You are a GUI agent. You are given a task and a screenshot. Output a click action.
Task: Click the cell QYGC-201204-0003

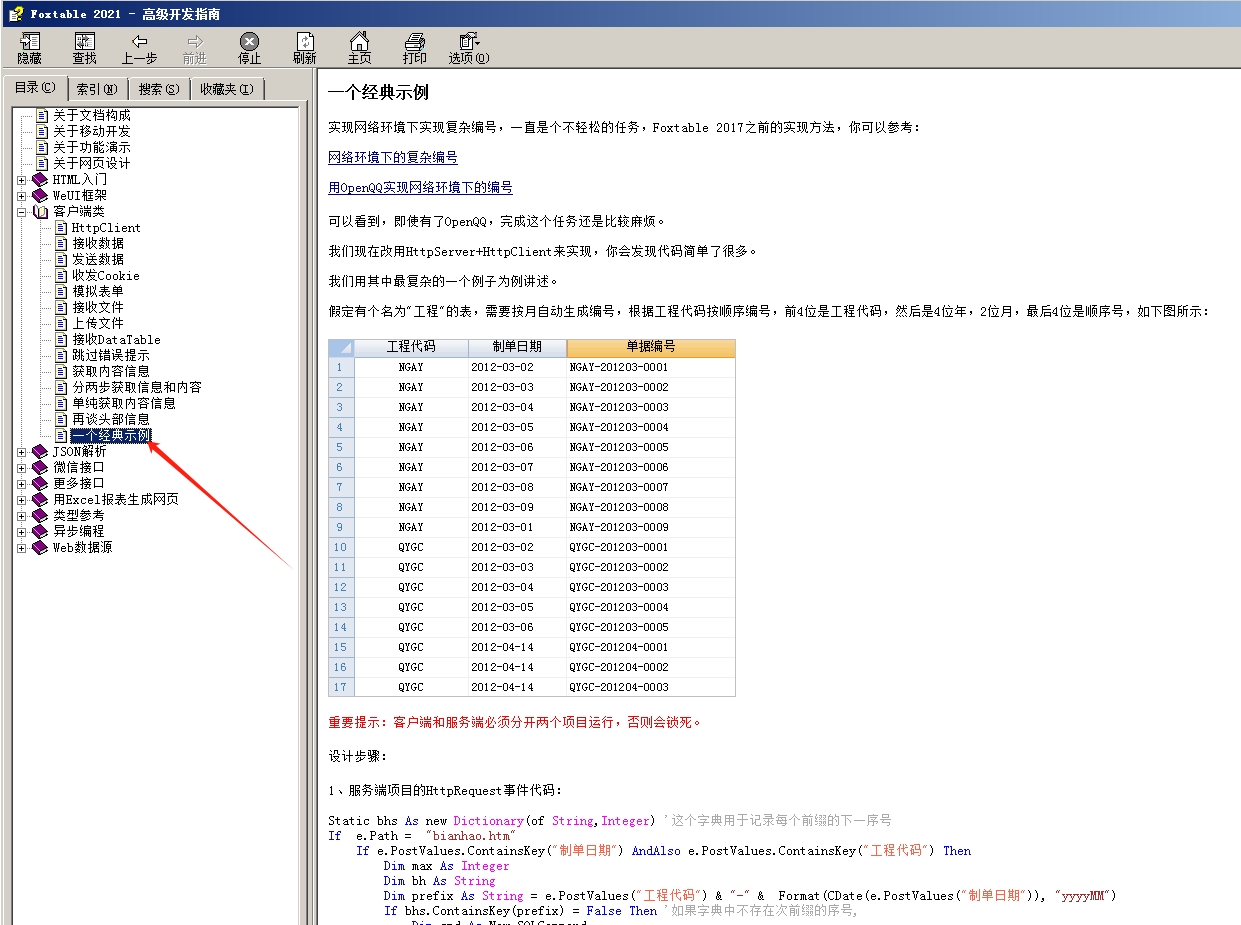coord(650,687)
